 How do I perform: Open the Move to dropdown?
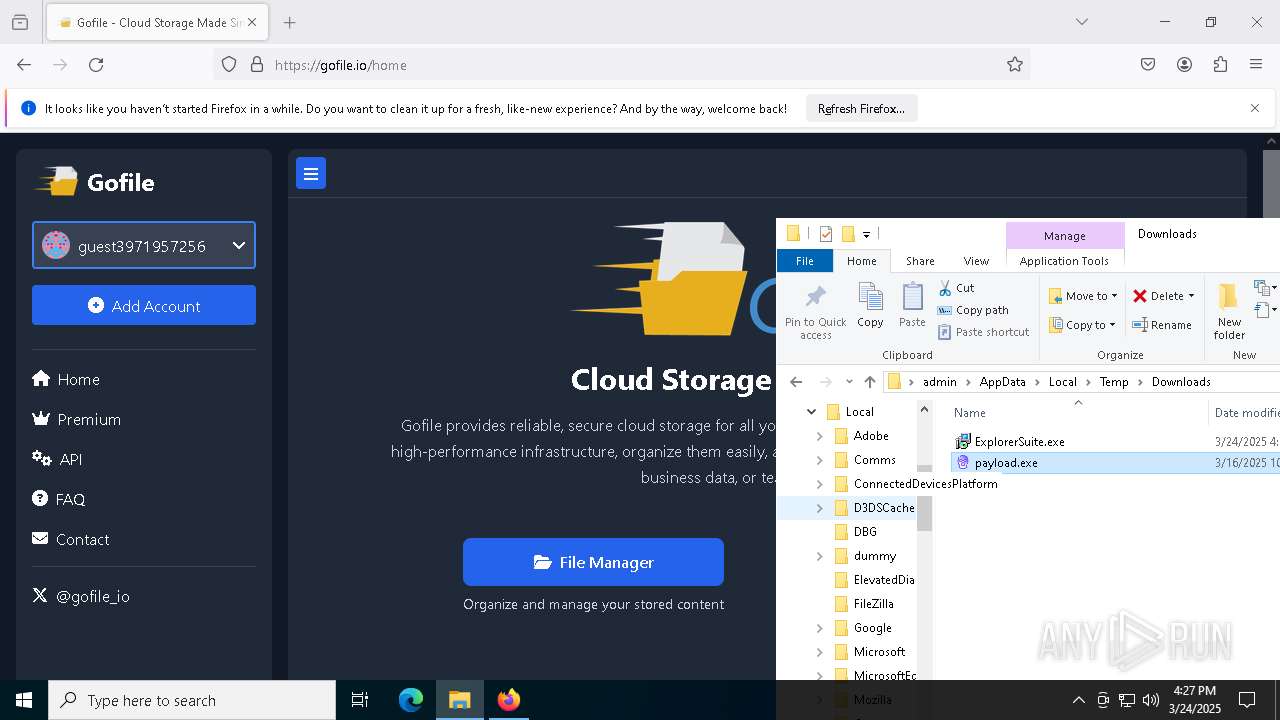(x=1083, y=296)
